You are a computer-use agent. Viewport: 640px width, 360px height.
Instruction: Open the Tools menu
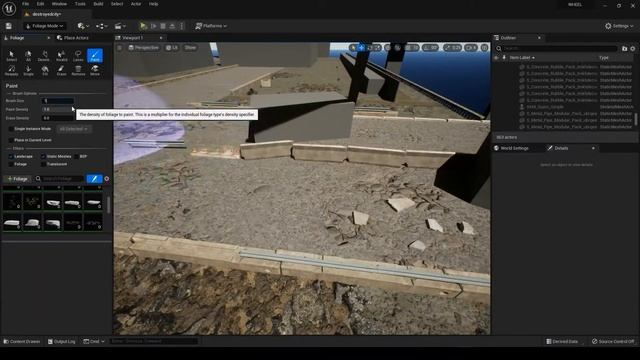coord(80,4)
